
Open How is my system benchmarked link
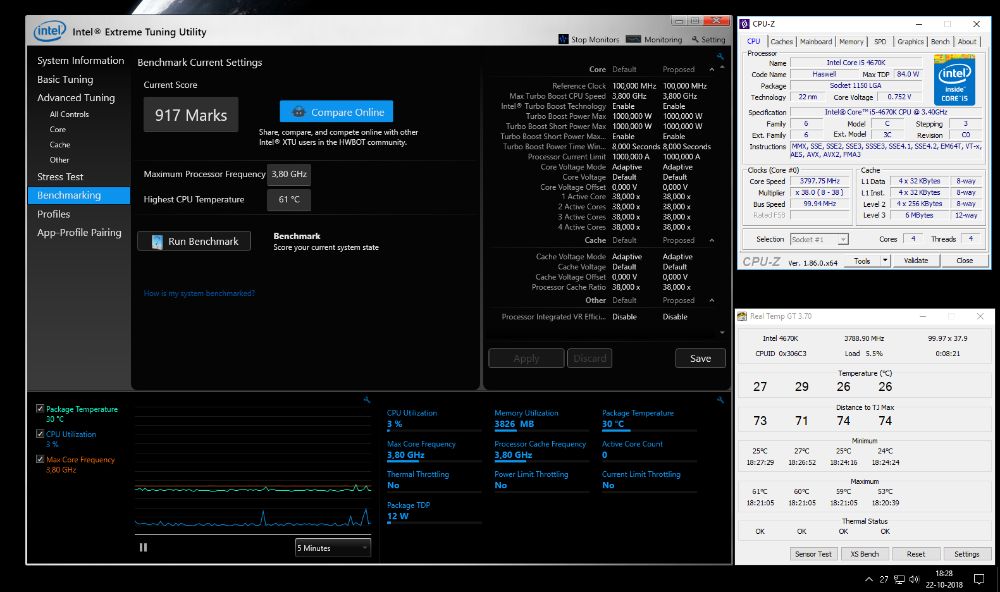coord(199,293)
